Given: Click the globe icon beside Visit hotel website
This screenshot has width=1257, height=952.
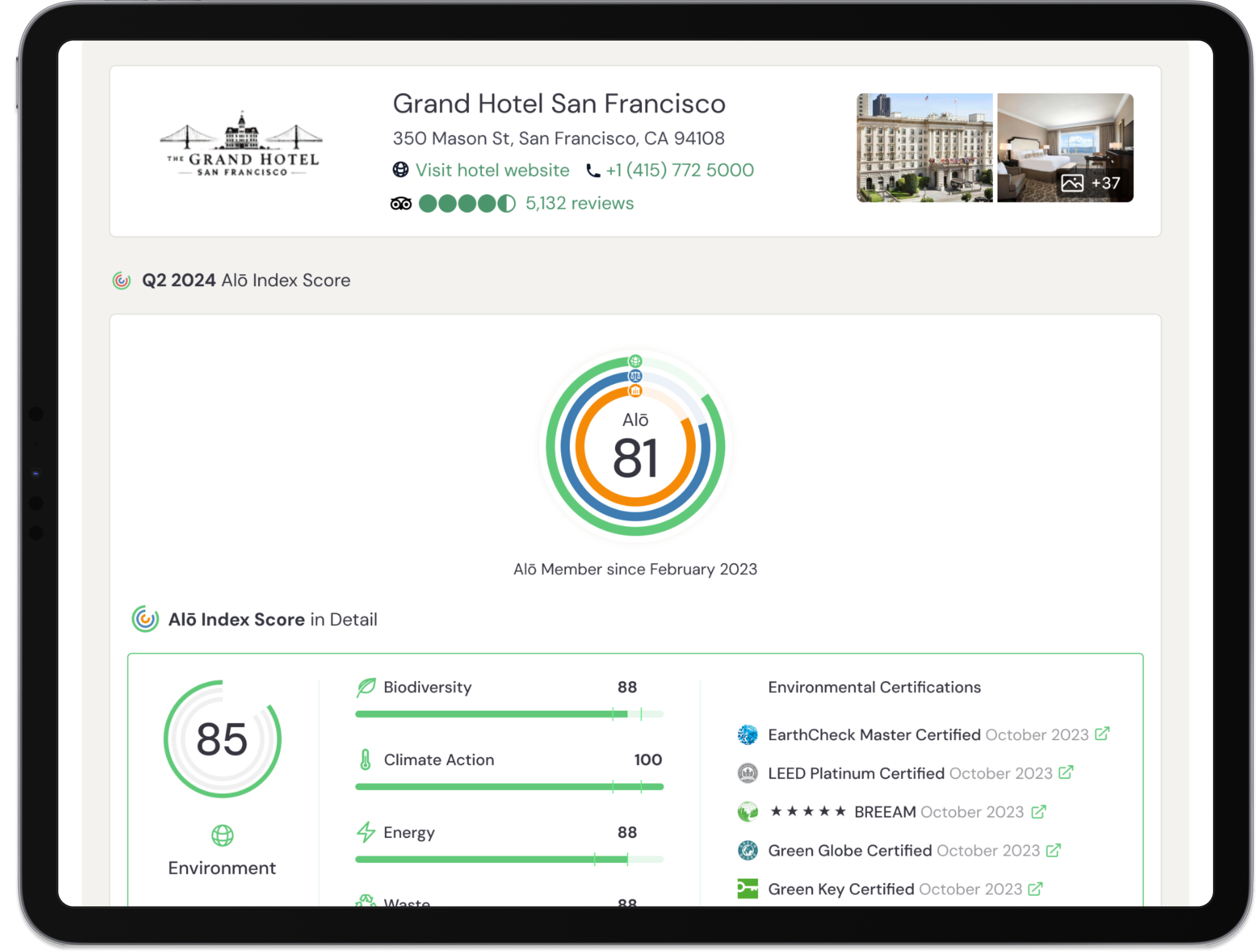Looking at the screenshot, I should coord(401,170).
